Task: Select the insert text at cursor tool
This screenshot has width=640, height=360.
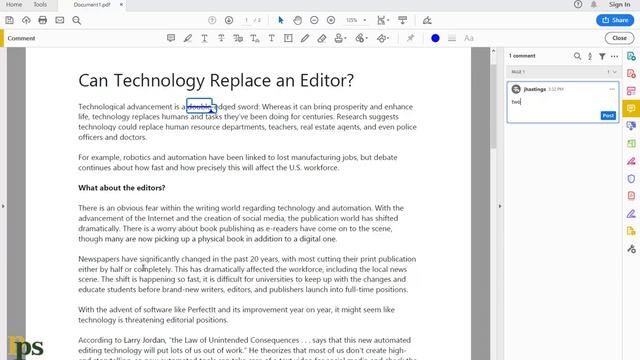Action: pos(255,38)
